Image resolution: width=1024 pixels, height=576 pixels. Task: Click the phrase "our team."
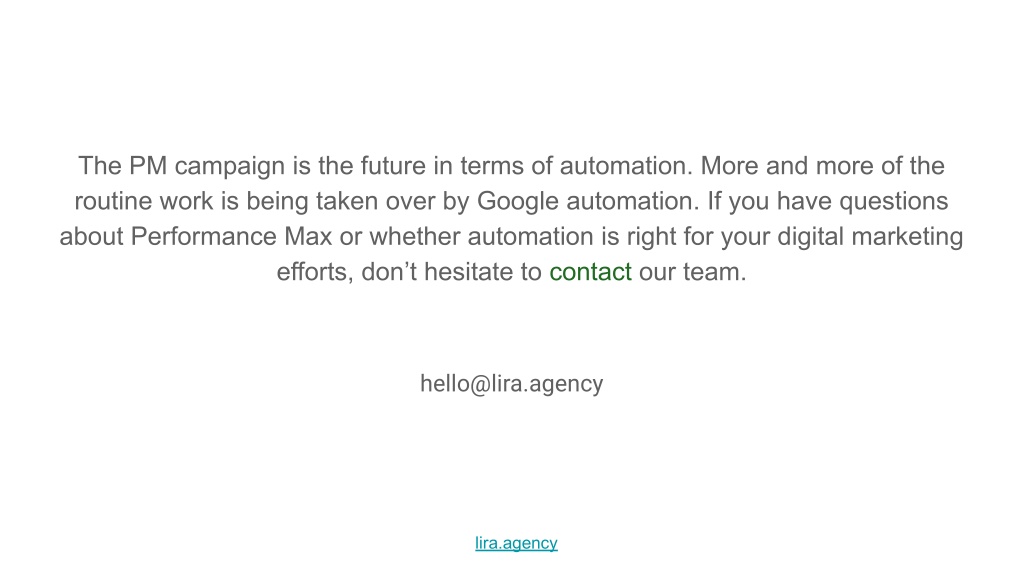pyautogui.click(x=692, y=272)
